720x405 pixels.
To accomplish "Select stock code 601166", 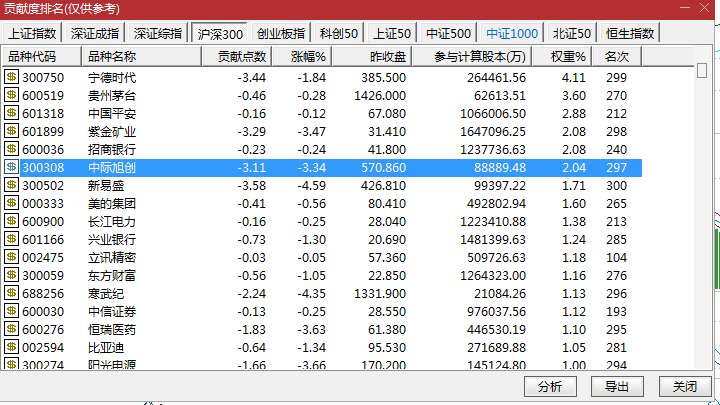I will 43,240.
